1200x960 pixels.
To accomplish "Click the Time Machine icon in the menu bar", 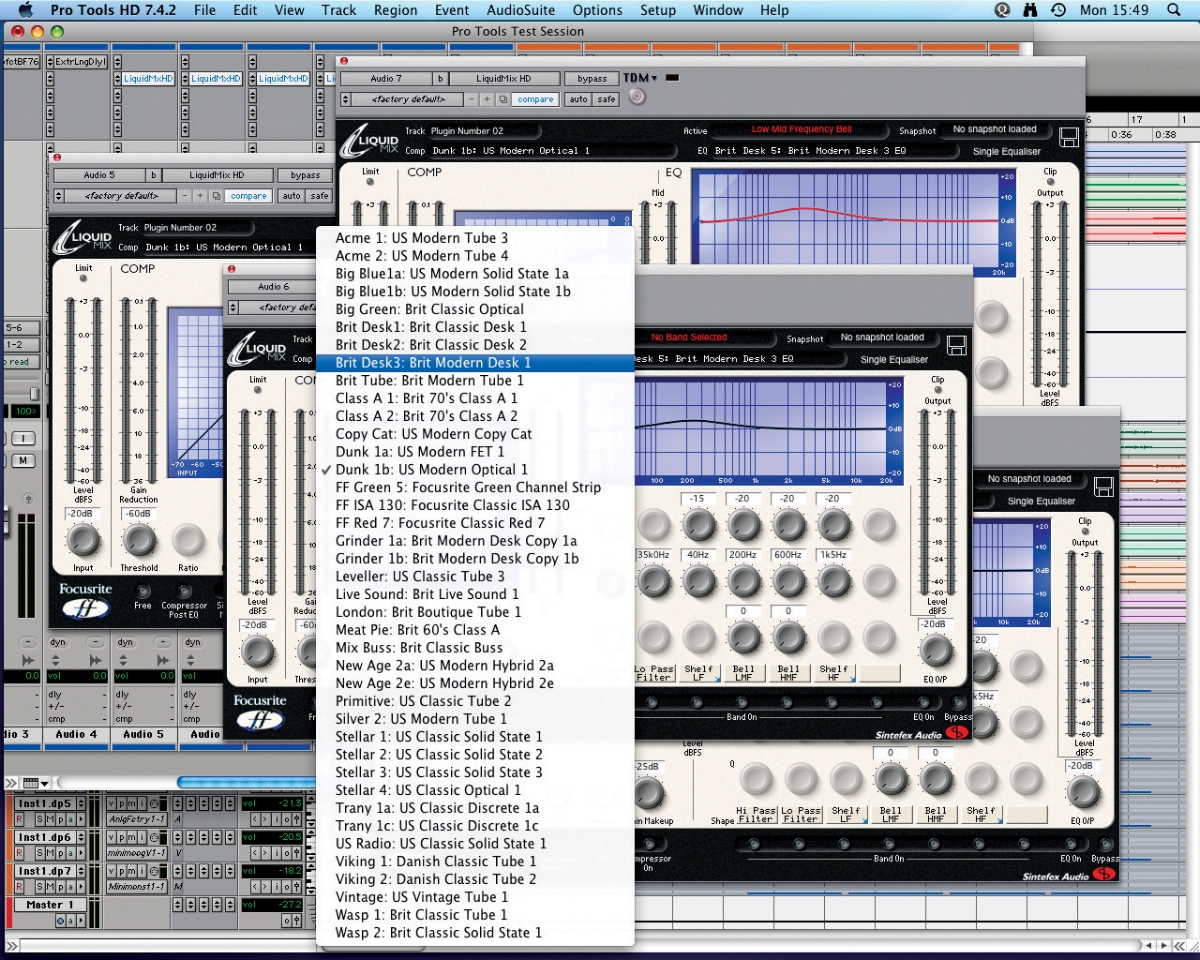I will click(1058, 10).
